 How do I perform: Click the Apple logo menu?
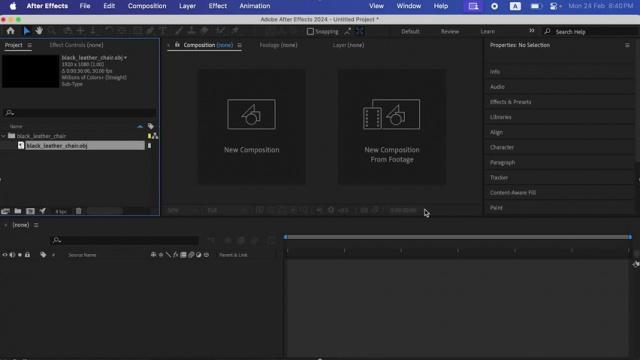click(13, 6)
